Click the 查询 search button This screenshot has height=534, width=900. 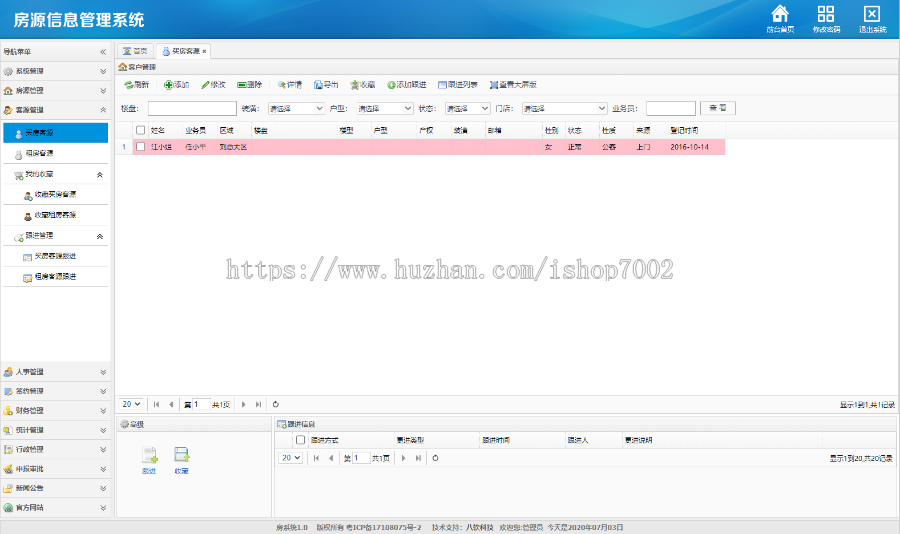pyautogui.click(x=717, y=108)
